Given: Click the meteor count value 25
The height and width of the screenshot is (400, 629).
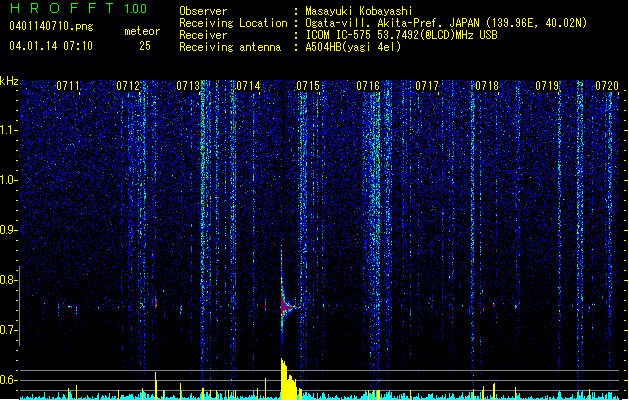Looking at the screenshot, I should 145,46.
